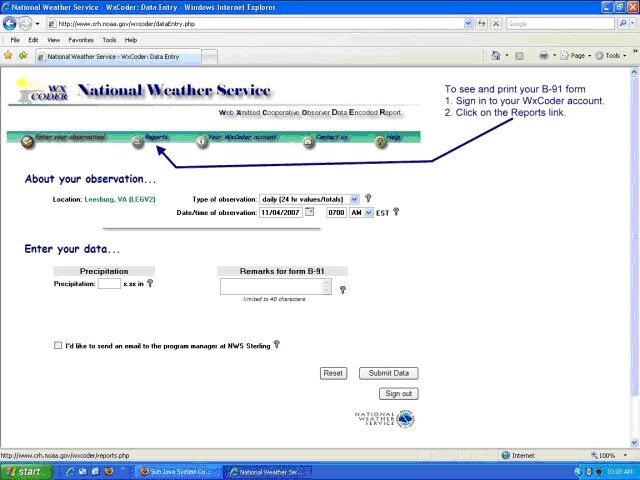This screenshot has width=640, height=480.
Task: Click help icon beside Type of observation
Action: coord(368,198)
